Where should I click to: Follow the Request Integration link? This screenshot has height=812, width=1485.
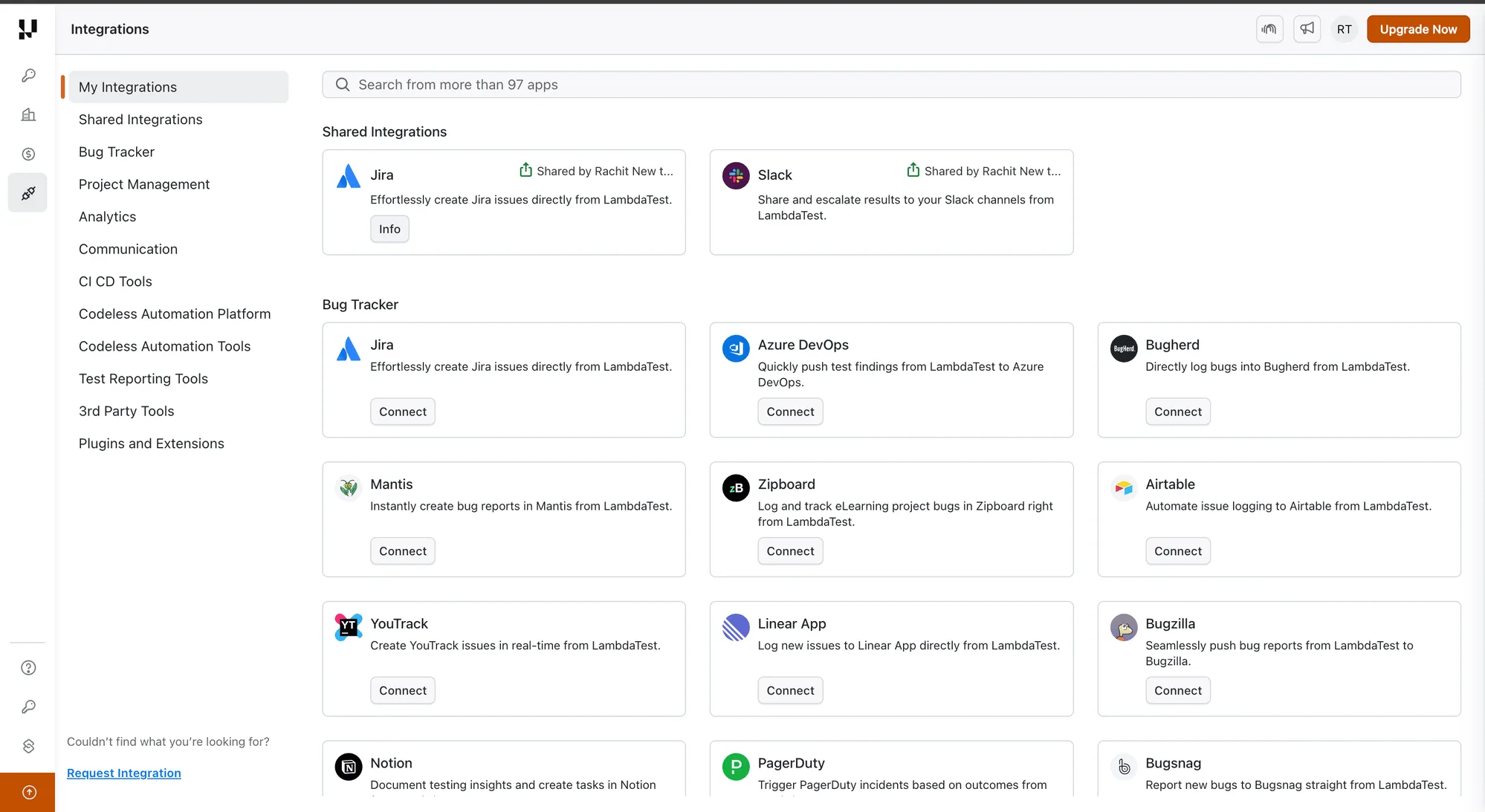[124, 773]
